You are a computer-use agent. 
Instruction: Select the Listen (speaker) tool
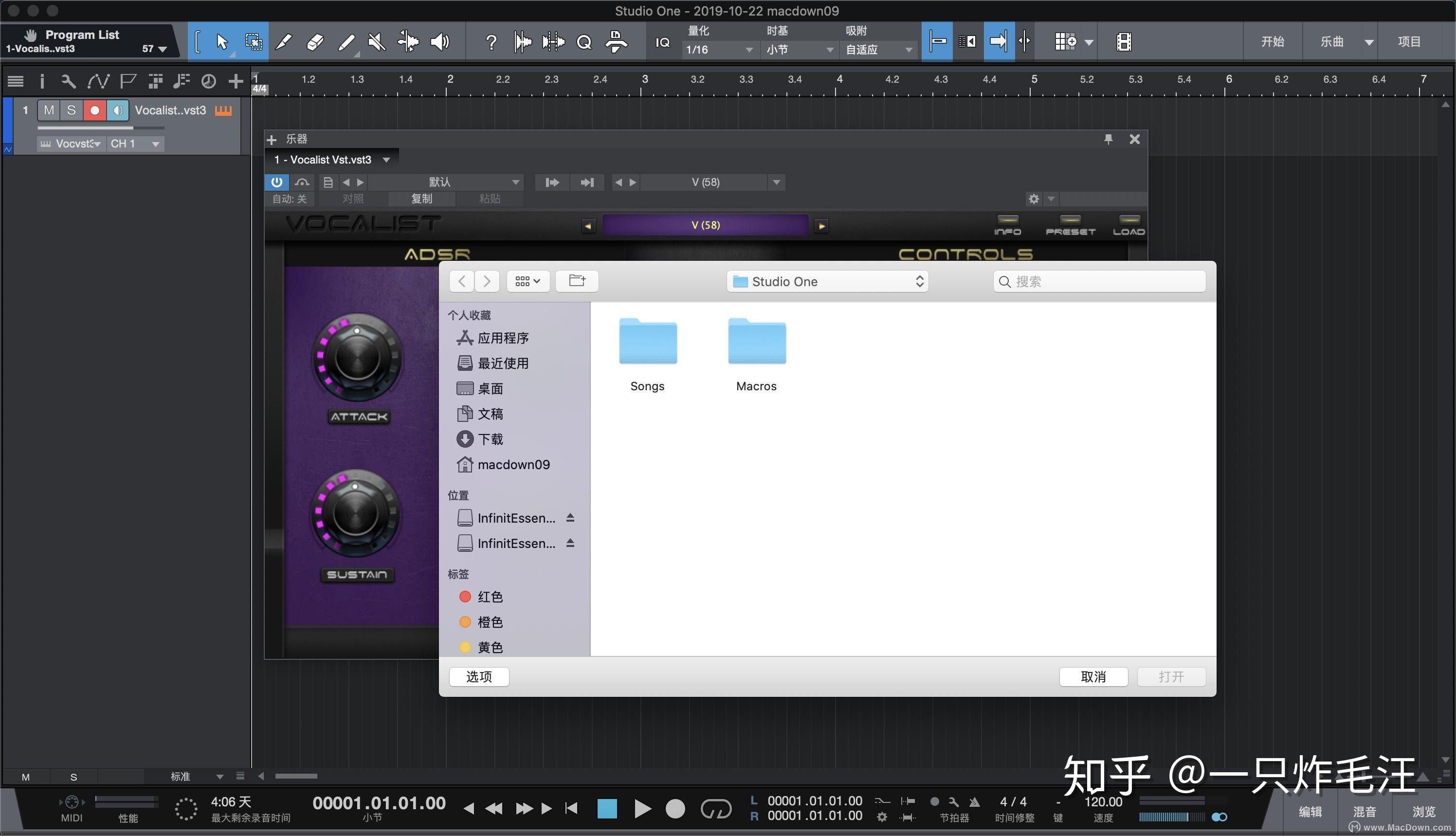(x=440, y=41)
